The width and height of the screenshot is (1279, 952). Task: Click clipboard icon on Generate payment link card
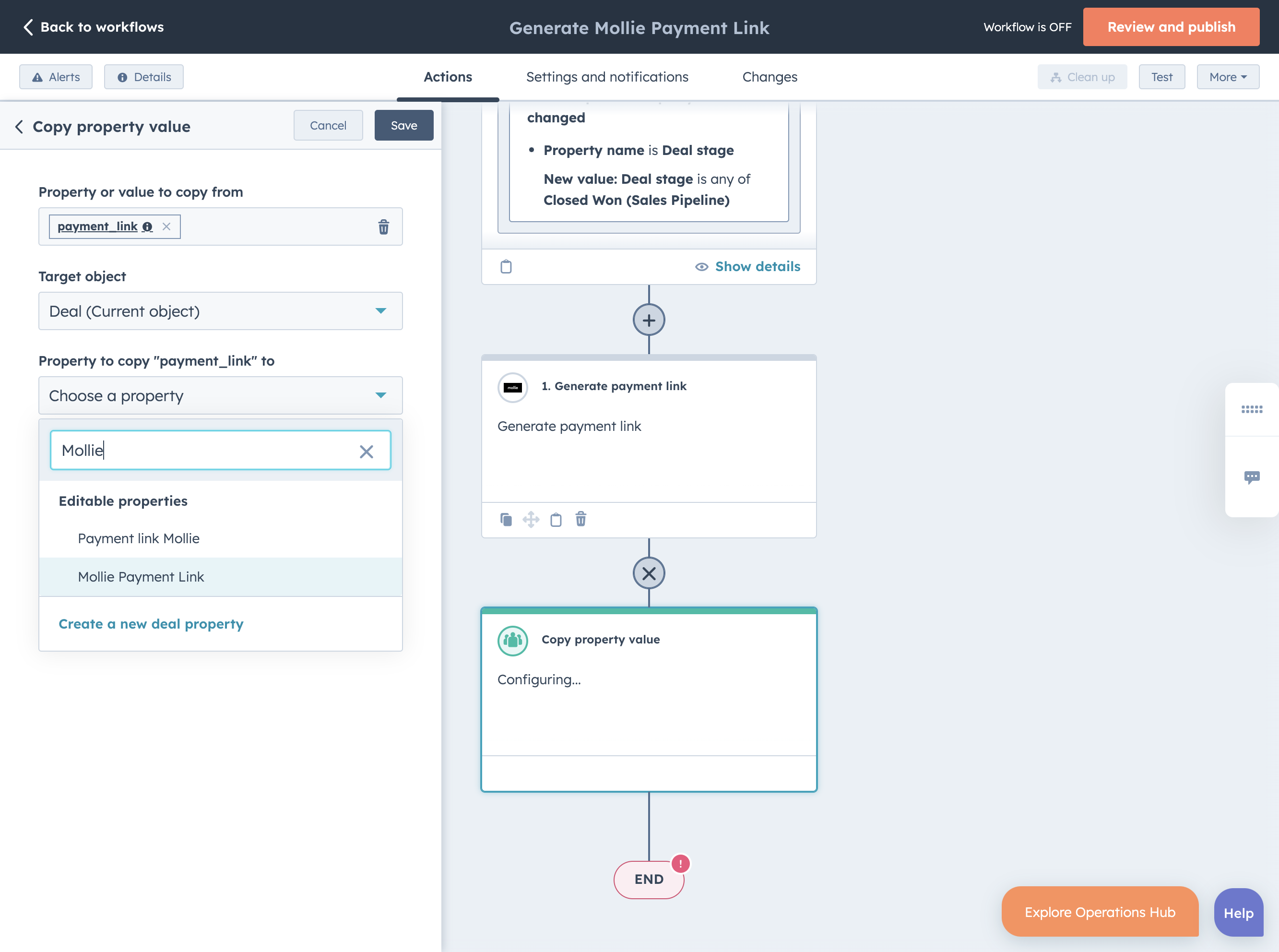[x=556, y=519]
